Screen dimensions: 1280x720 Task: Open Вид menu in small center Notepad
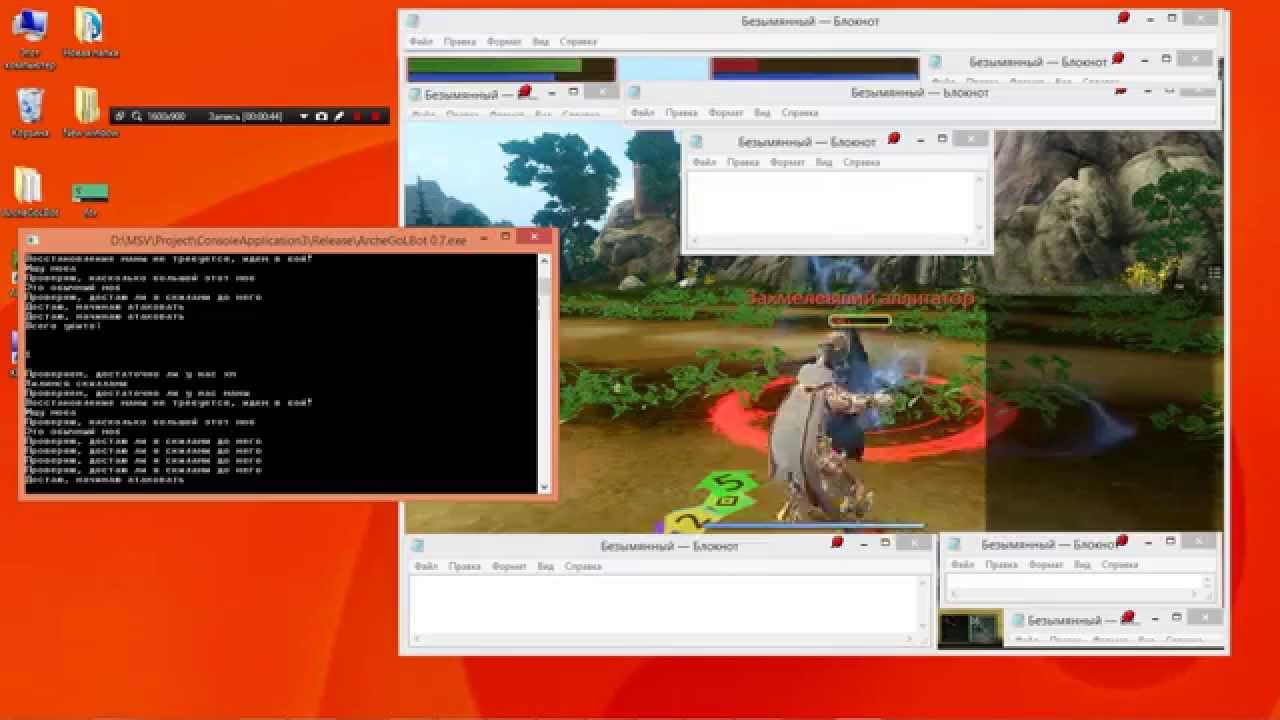tap(824, 162)
